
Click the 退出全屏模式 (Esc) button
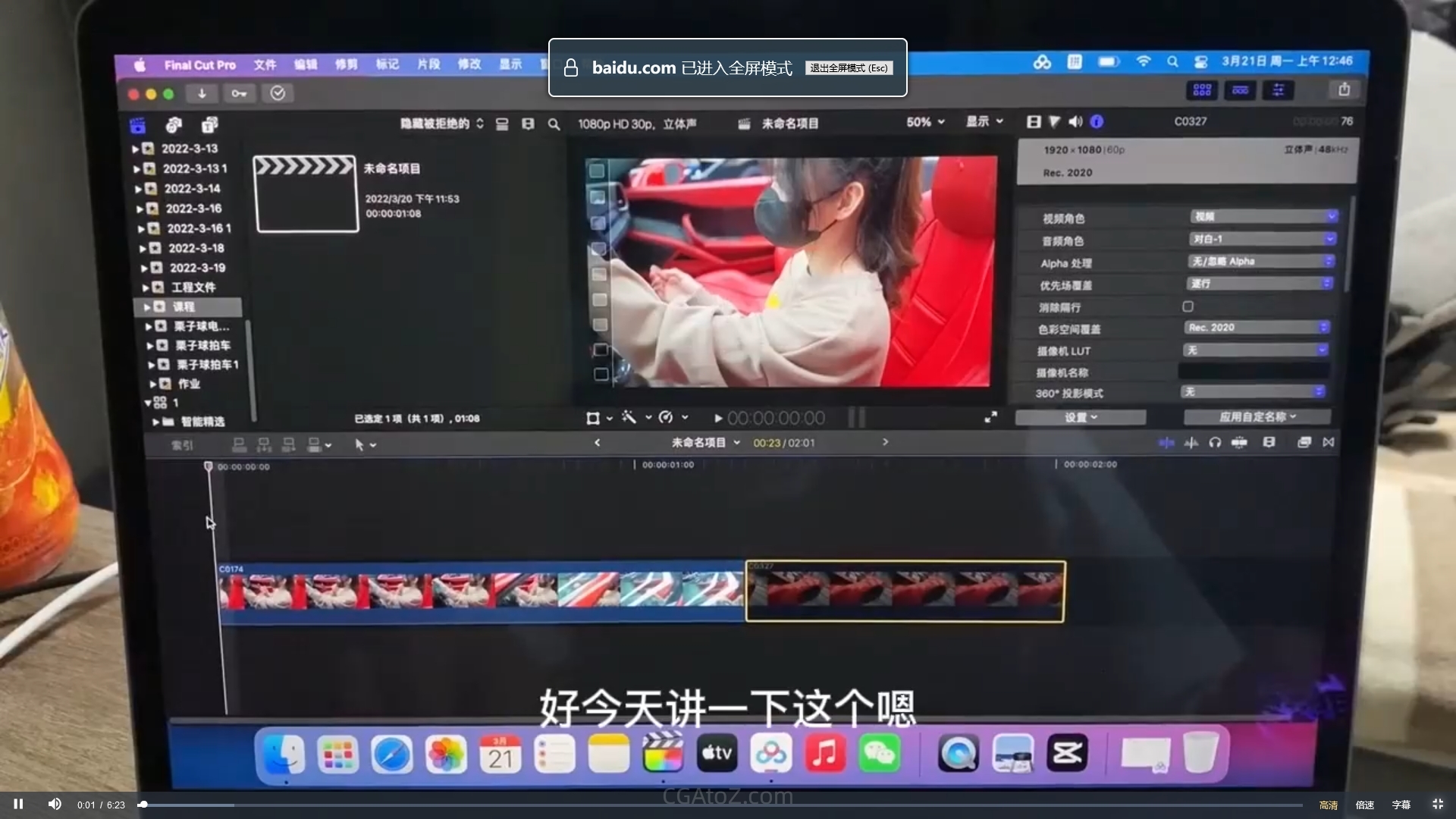pos(849,68)
